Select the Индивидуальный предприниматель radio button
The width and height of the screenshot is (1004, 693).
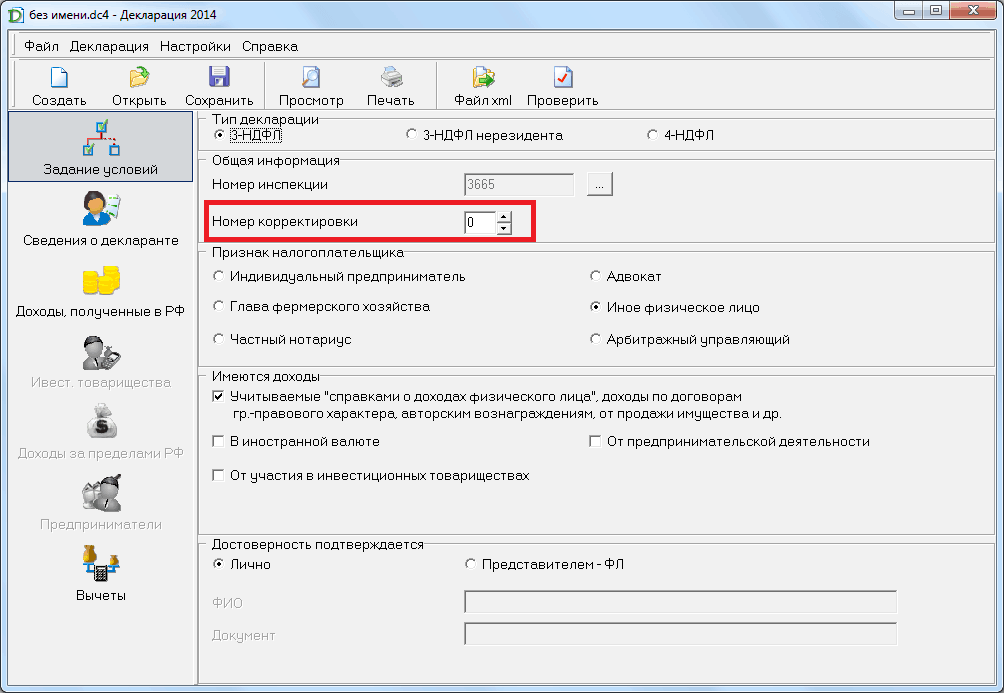(219, 276)
